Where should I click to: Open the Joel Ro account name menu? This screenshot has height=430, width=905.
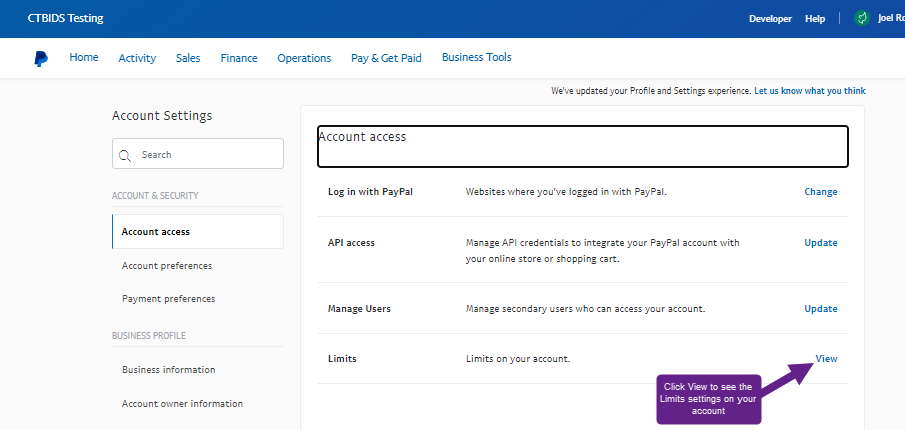891,18
